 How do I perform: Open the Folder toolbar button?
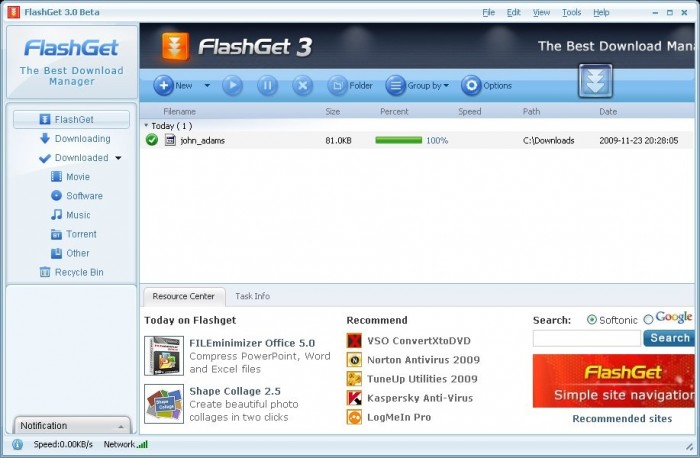350,85
